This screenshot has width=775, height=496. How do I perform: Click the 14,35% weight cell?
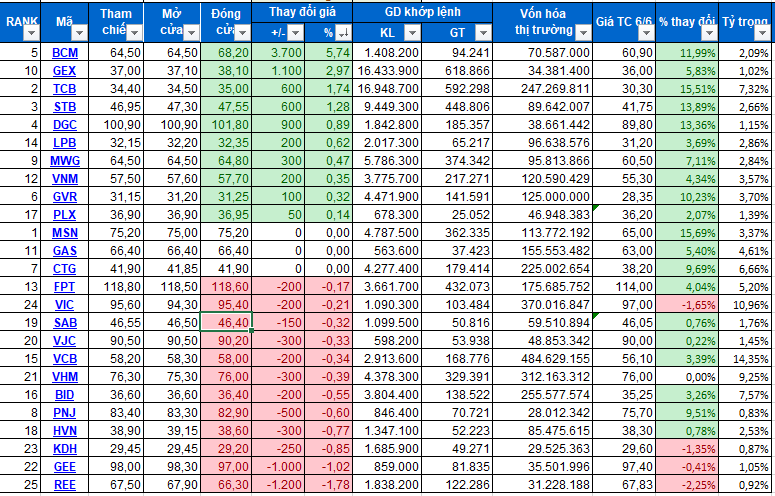[x=747, y=359]
